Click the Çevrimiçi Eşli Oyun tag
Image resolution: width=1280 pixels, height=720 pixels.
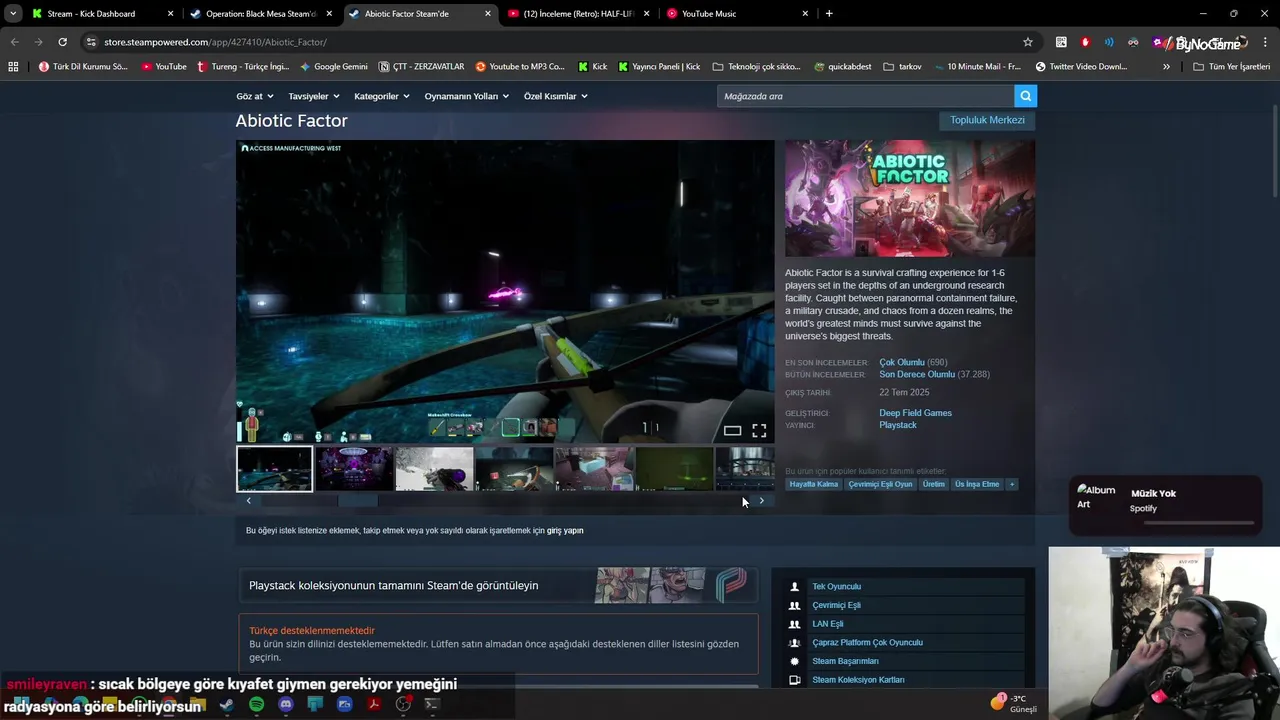pyautogui.click(x=880, y=484)
